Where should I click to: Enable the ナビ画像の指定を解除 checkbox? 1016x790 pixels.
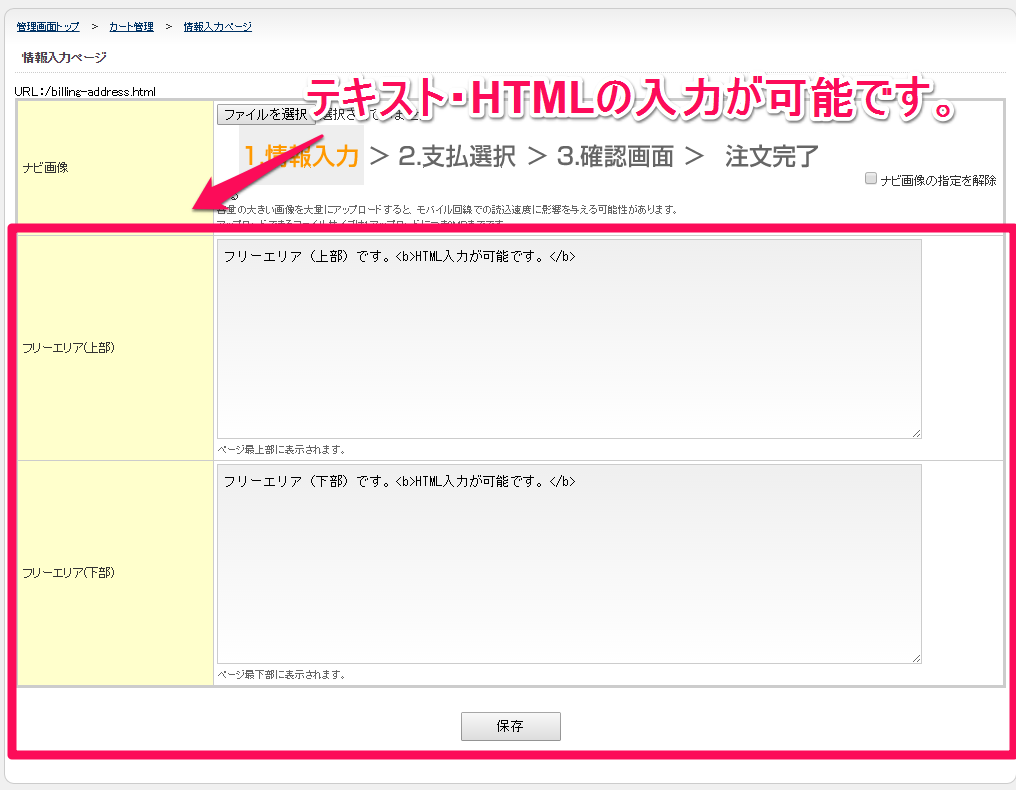pos(871,179)
